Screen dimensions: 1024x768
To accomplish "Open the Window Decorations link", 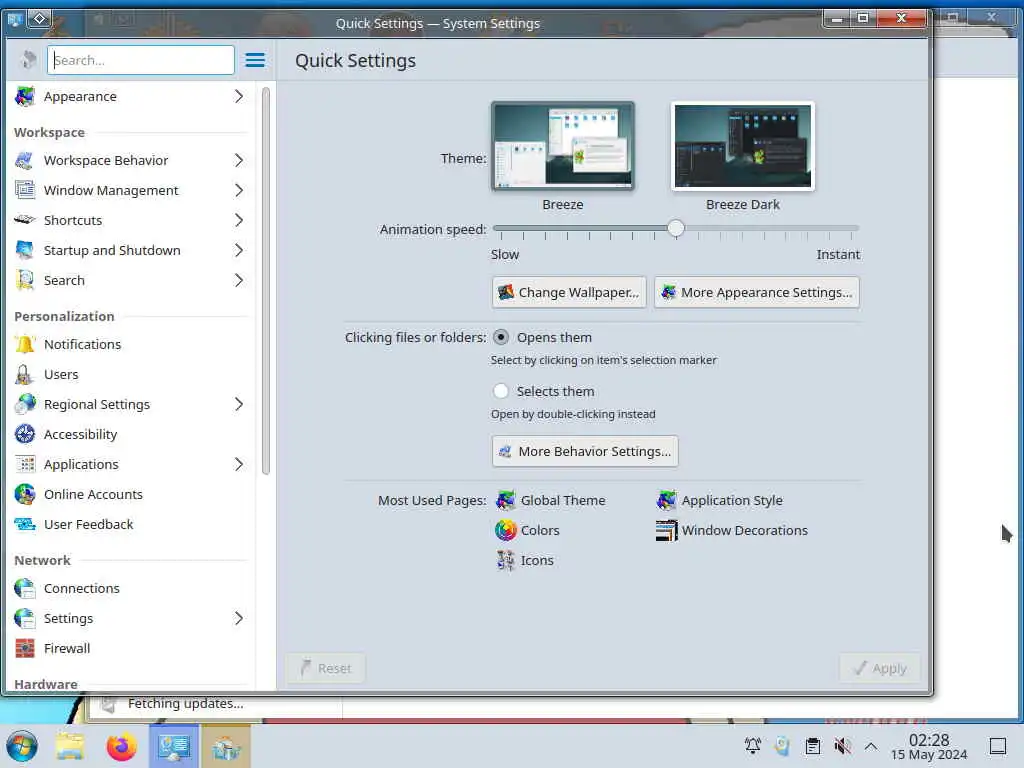I will click(744, 530).
